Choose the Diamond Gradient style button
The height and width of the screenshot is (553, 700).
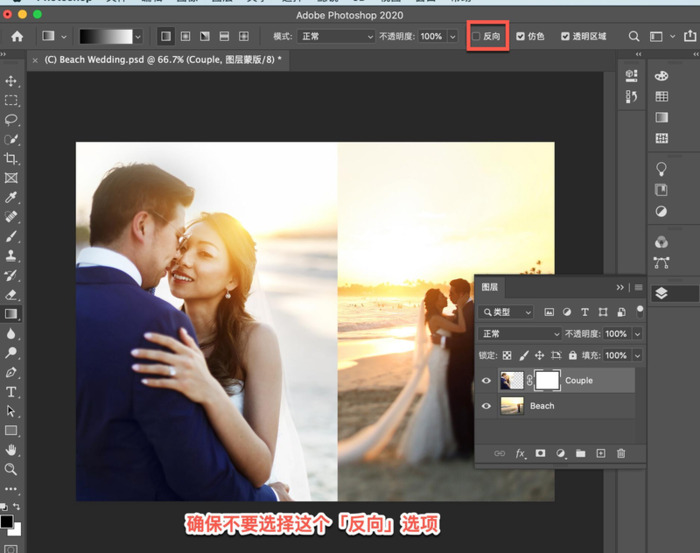coord(244,36)
